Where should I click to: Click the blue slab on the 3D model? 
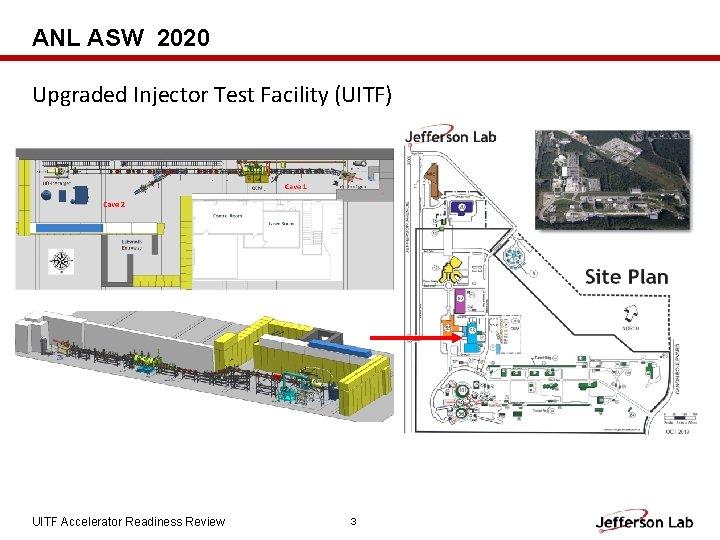(339, 347)
